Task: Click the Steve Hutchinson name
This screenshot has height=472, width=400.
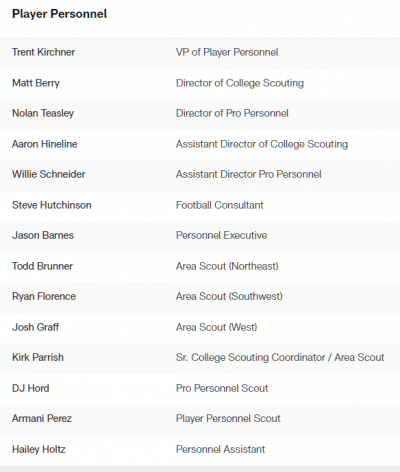Action: tap(51, 205)
